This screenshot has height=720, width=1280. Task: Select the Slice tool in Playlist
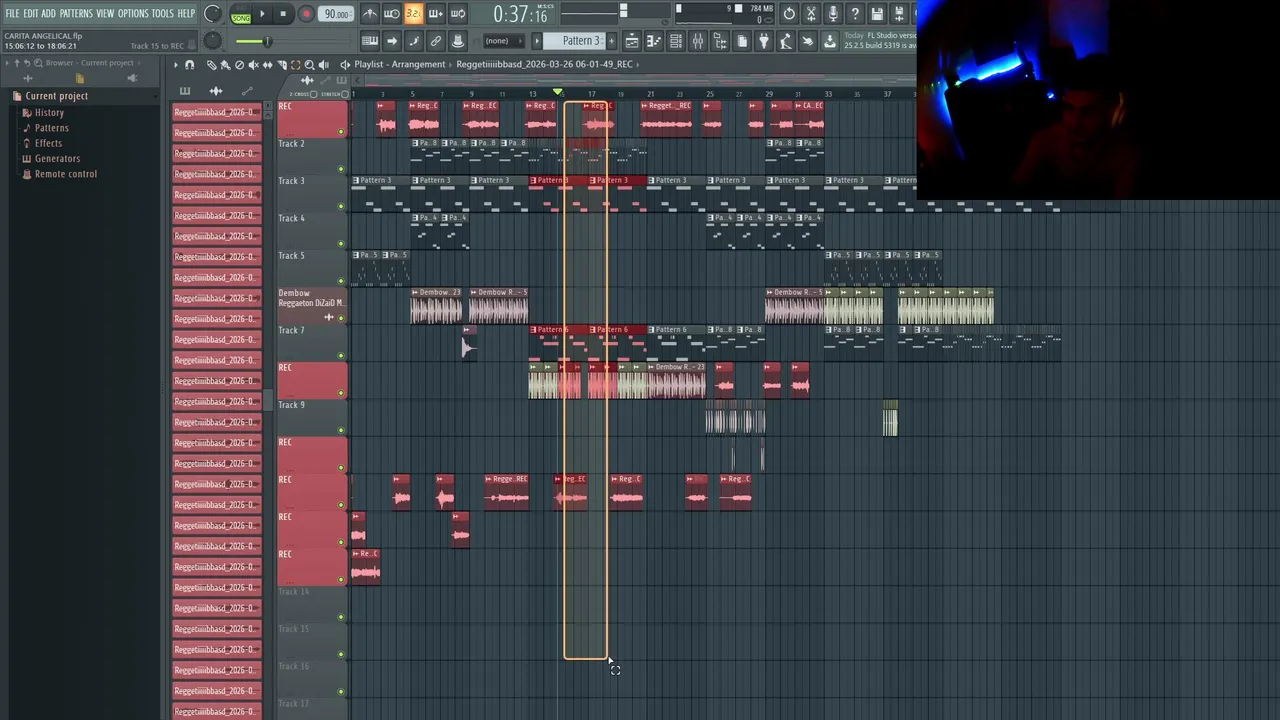tap(282, 64)
